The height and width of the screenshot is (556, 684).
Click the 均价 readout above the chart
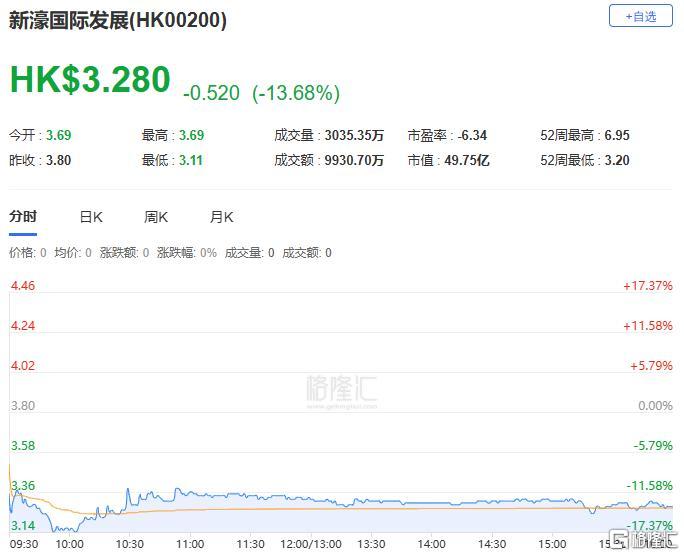[x=73, y=252]
